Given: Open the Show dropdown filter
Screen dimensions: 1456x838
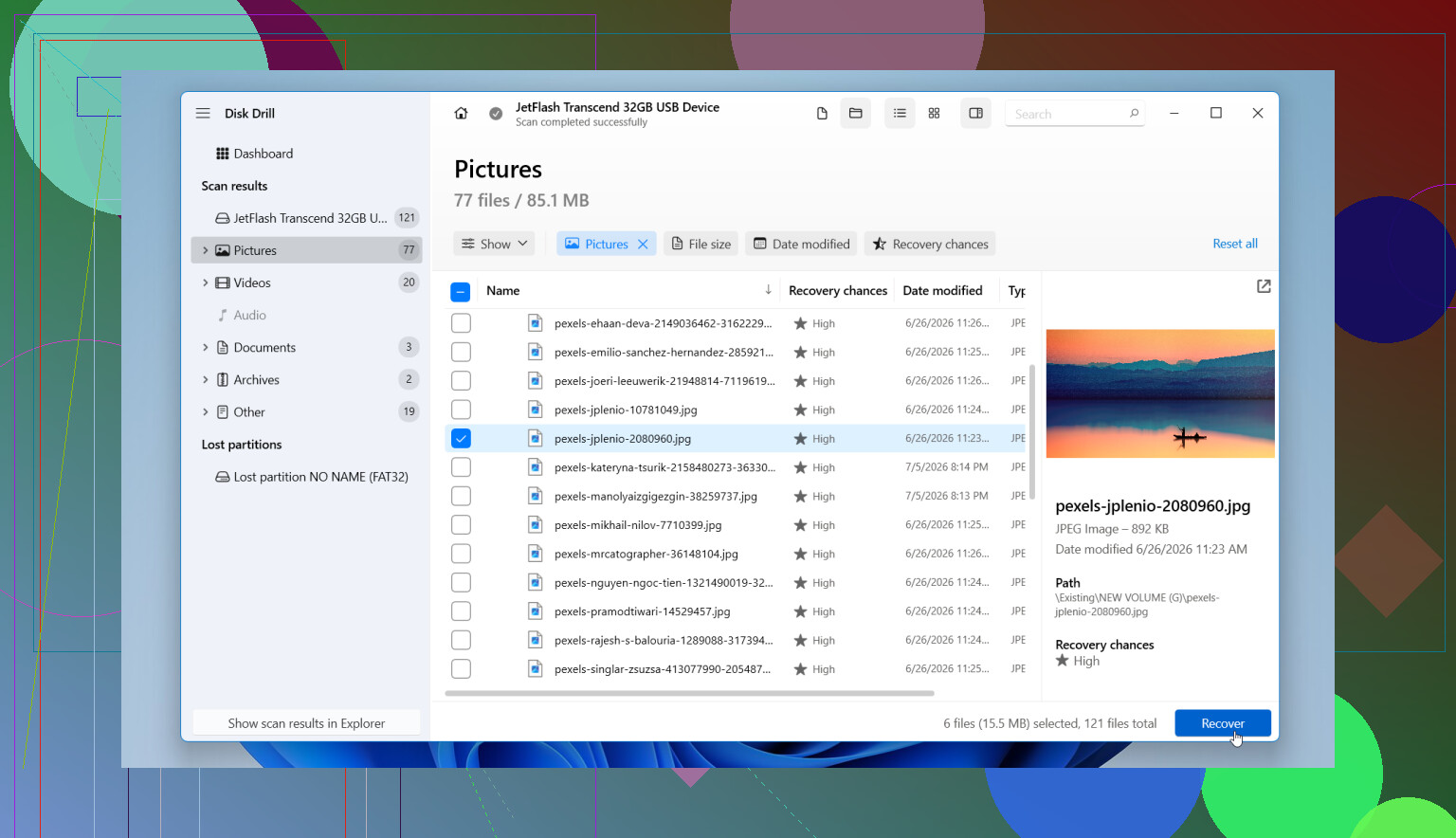Looking at the screenshot, I should [494, 245].
